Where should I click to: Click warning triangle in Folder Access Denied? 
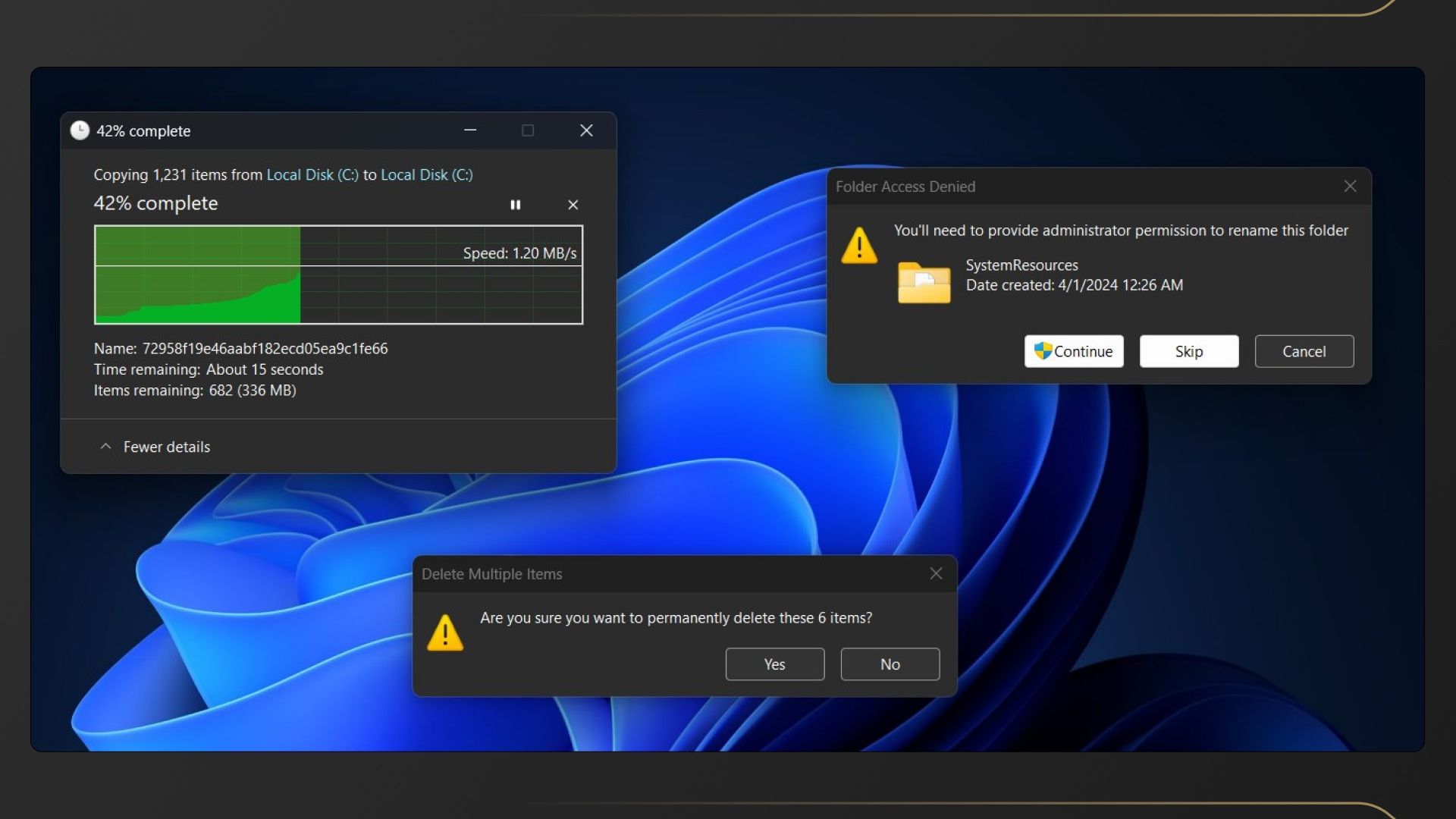pos(859,246)
